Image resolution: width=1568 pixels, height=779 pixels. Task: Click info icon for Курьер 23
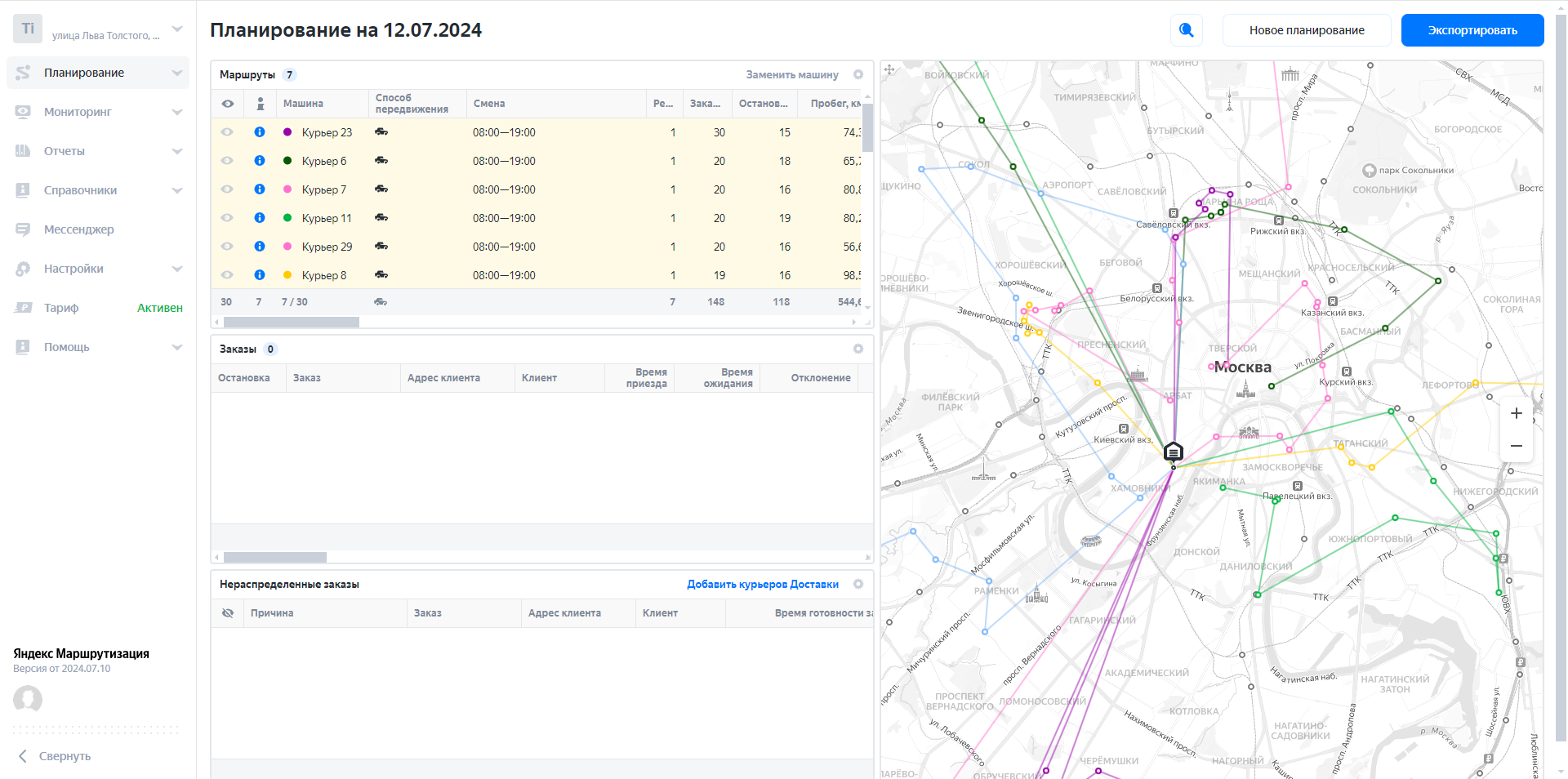coord(260,132)
